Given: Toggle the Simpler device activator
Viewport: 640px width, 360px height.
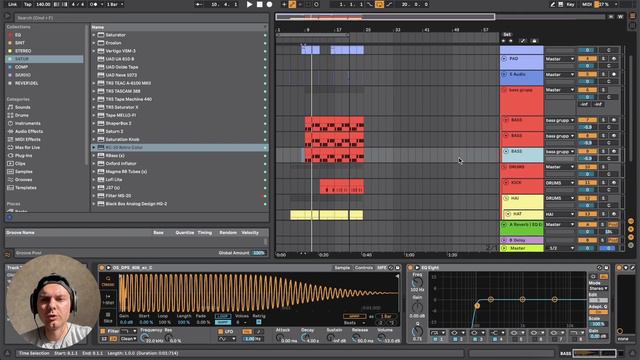Looking at the screenshot, I should click(x=102, y=268).
